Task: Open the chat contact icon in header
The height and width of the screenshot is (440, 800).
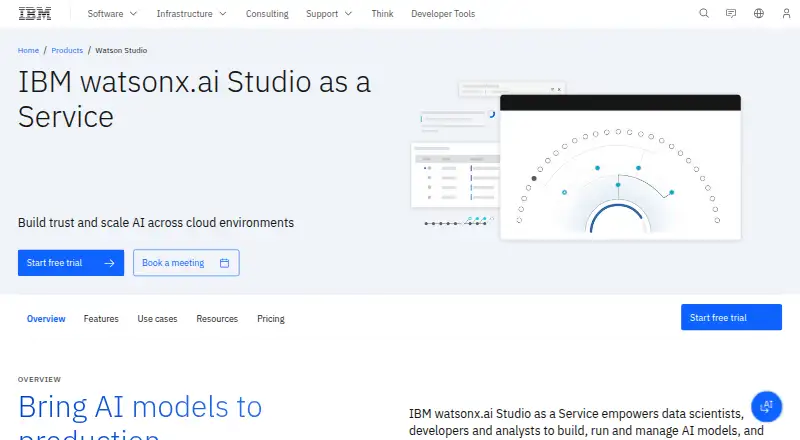Action: (731, 14)
